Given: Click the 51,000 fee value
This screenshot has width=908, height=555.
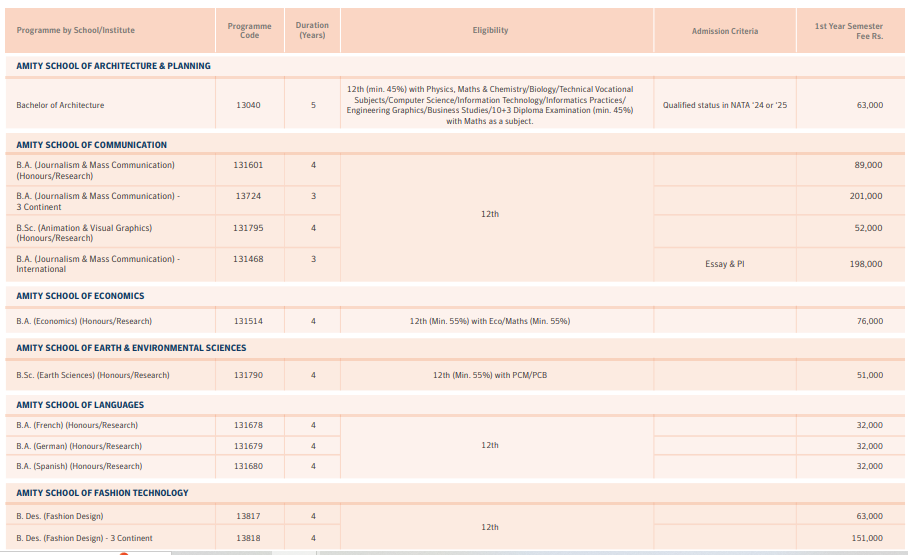Looking at the screenshot, I should [x=870, y=375].
